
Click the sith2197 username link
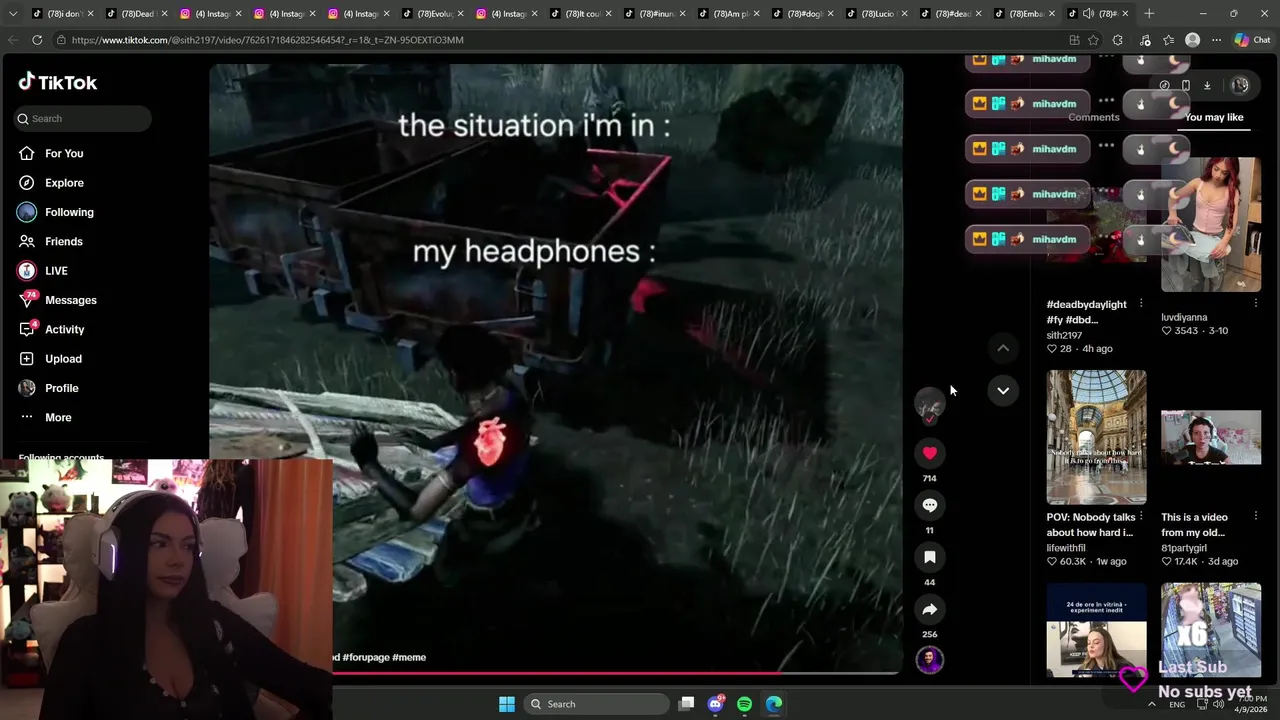(x=1064, y=335)
